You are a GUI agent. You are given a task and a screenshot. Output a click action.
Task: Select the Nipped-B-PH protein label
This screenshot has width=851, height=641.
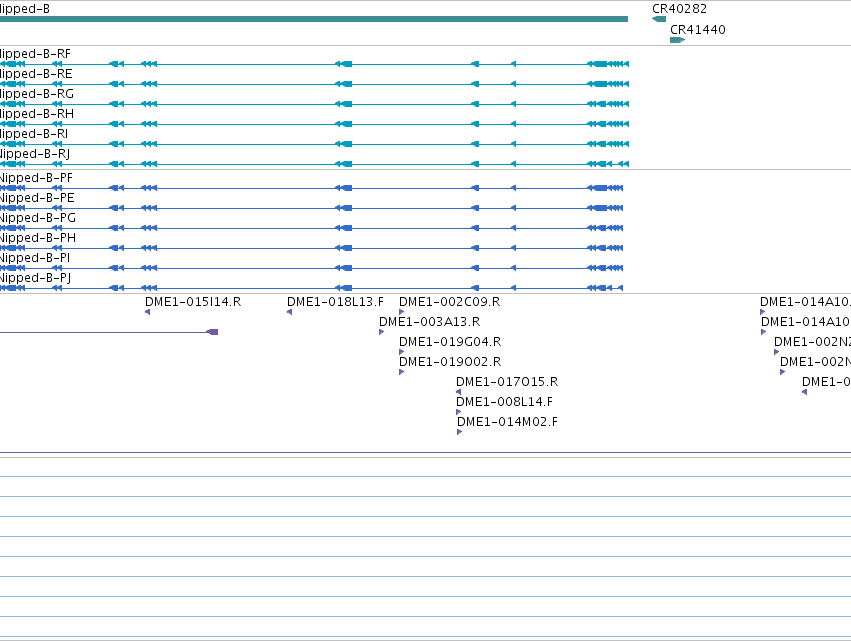tap(38, 238)
